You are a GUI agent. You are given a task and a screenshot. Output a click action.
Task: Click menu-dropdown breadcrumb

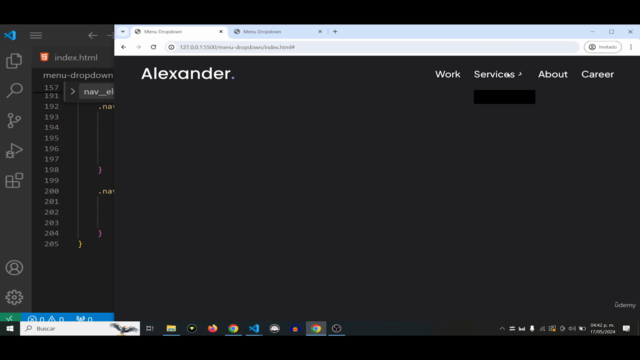click(x=78, y=75)
